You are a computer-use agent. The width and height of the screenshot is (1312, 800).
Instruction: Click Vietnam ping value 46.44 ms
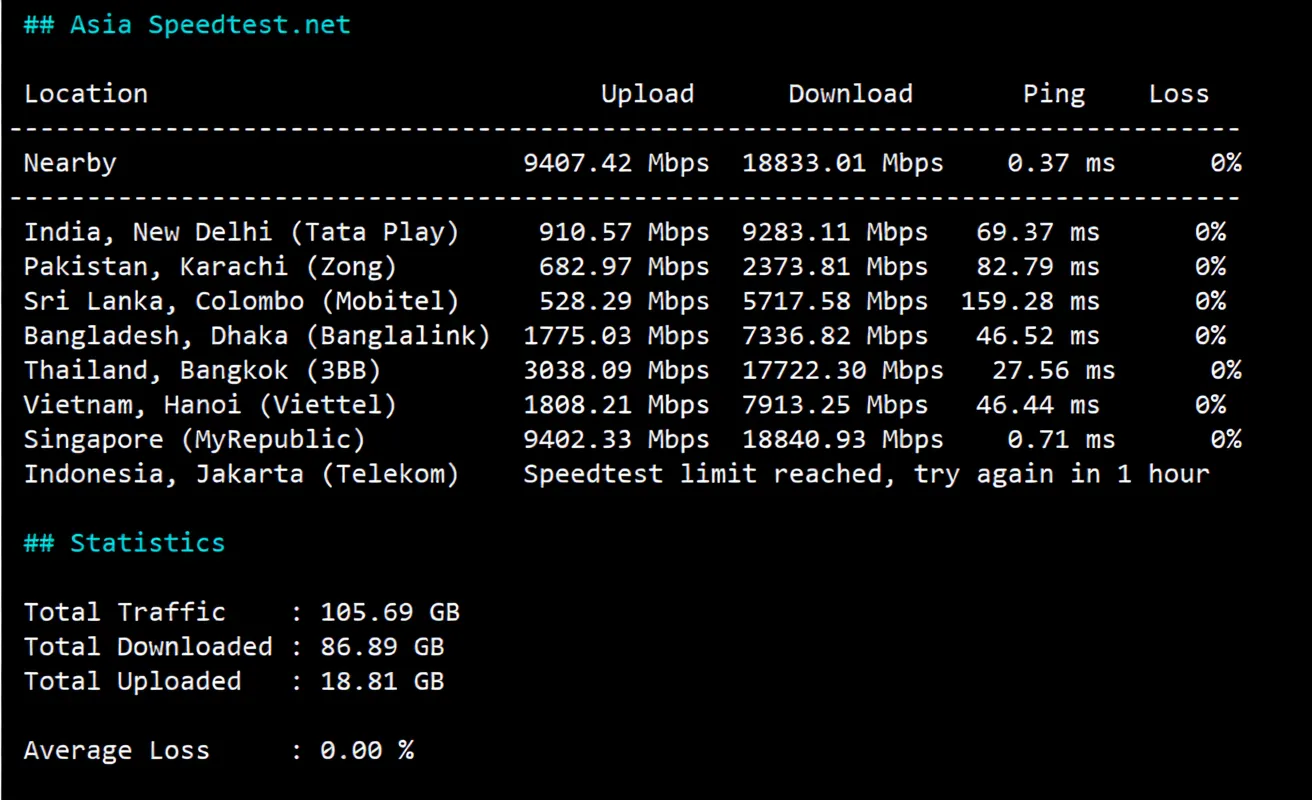(x=1038, y=405)
